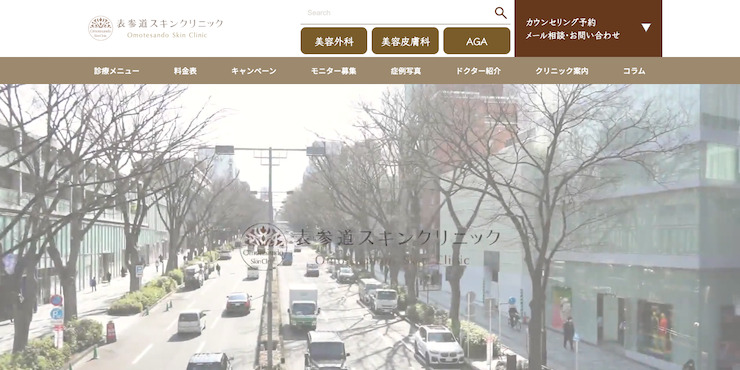Click the Omotesando Skin Clinic header logo

click(156, 28)
